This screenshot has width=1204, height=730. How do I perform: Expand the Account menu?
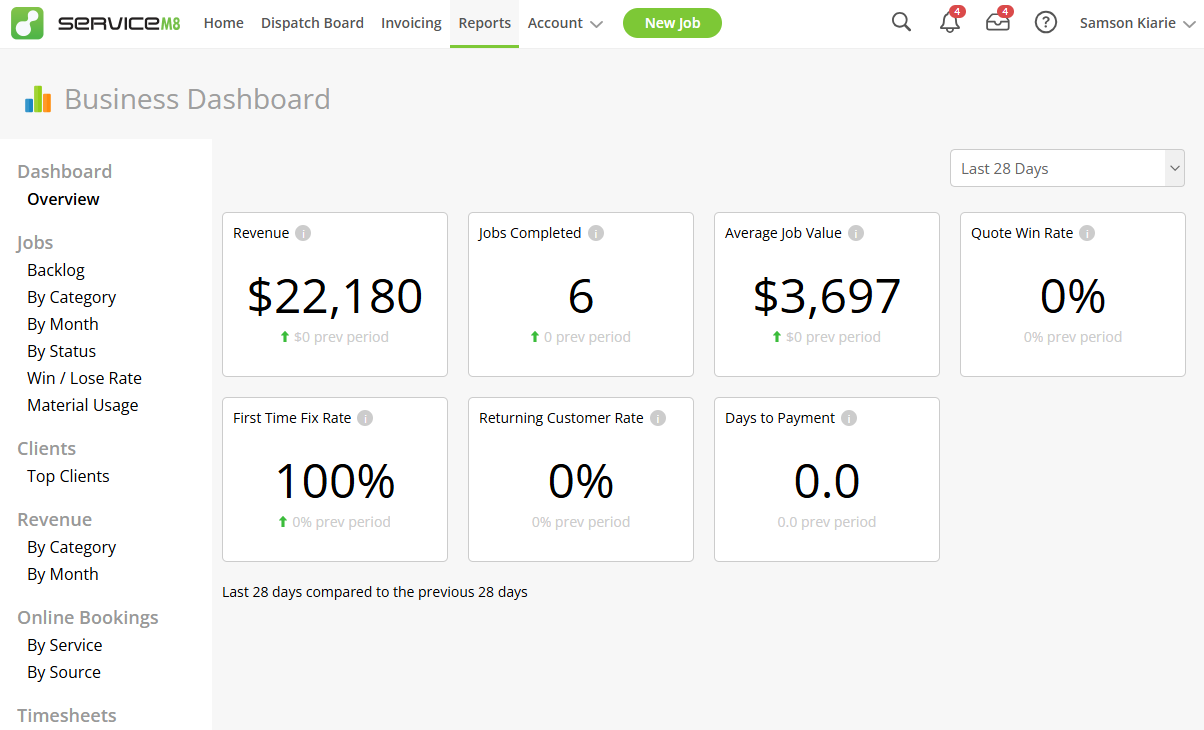click(565, 23)
